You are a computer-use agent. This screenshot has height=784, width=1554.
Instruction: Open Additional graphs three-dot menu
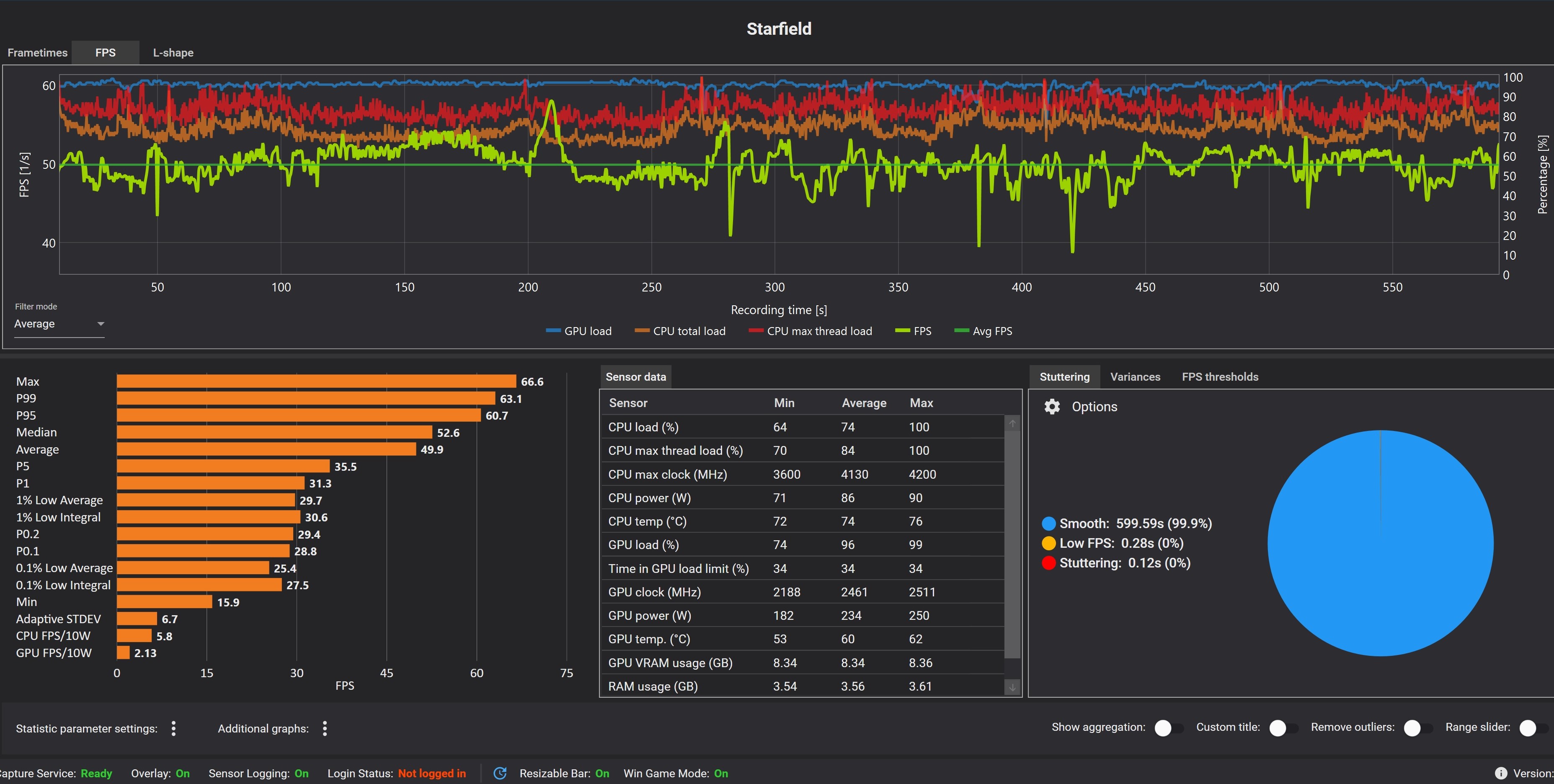[x=325, y=729]
